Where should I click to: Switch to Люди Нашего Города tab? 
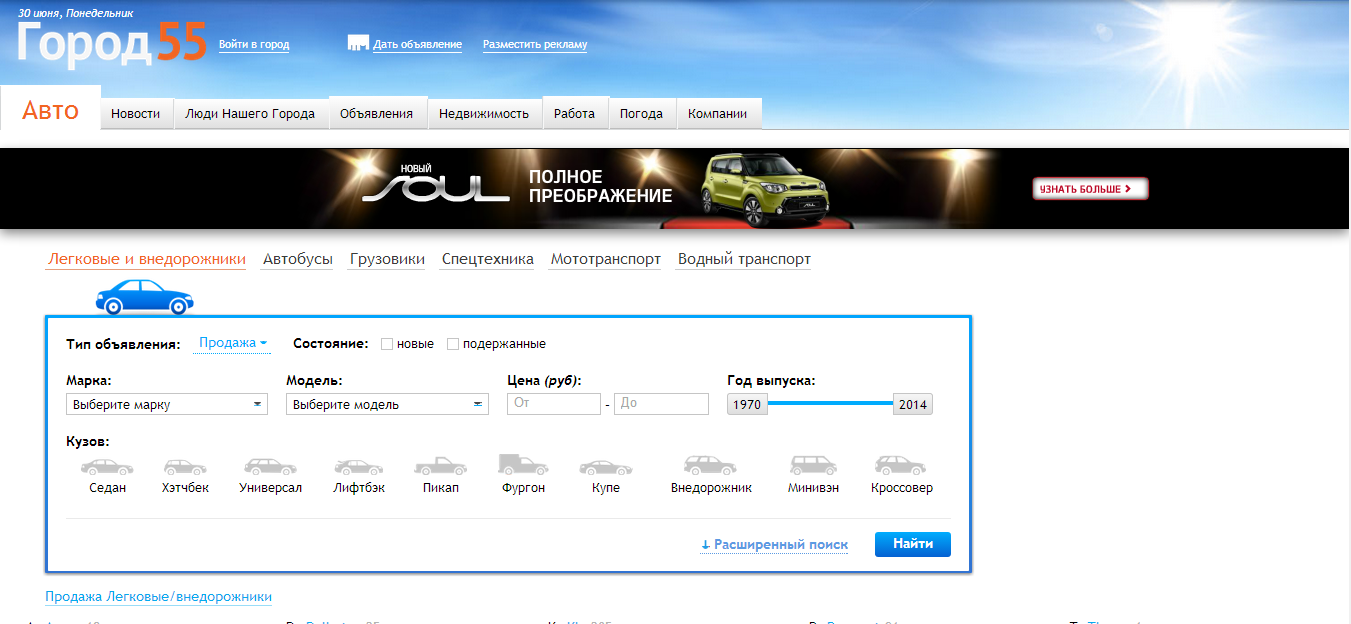pos(251,114)
